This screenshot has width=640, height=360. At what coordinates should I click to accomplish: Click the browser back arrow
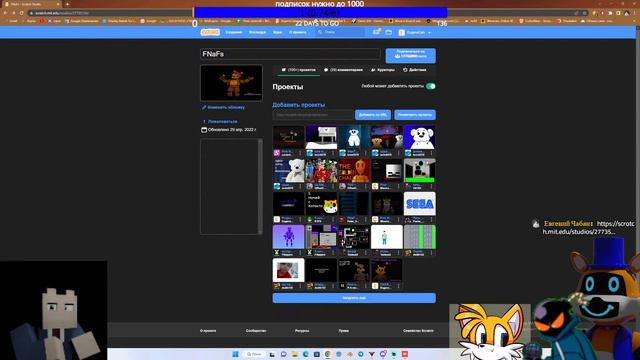click(6, 13)
